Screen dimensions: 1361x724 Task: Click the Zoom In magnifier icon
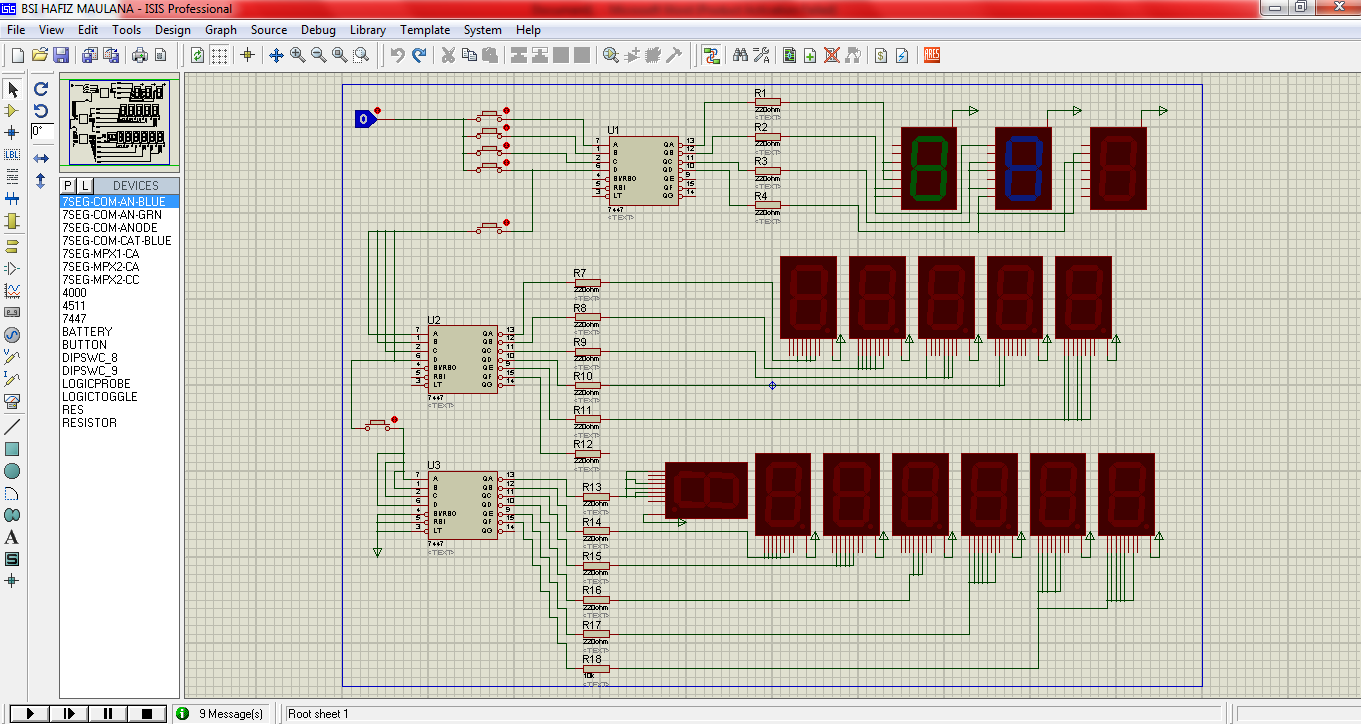[x=297, y=55]
